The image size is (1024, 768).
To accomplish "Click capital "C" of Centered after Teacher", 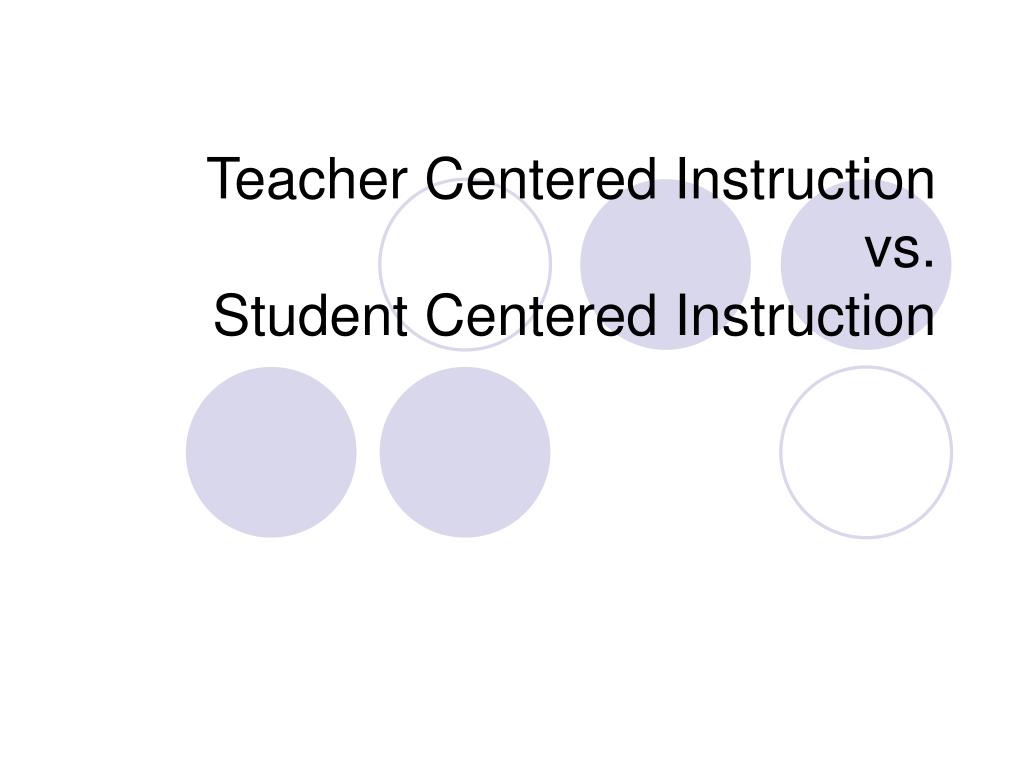I will click(x=444, y=178).
